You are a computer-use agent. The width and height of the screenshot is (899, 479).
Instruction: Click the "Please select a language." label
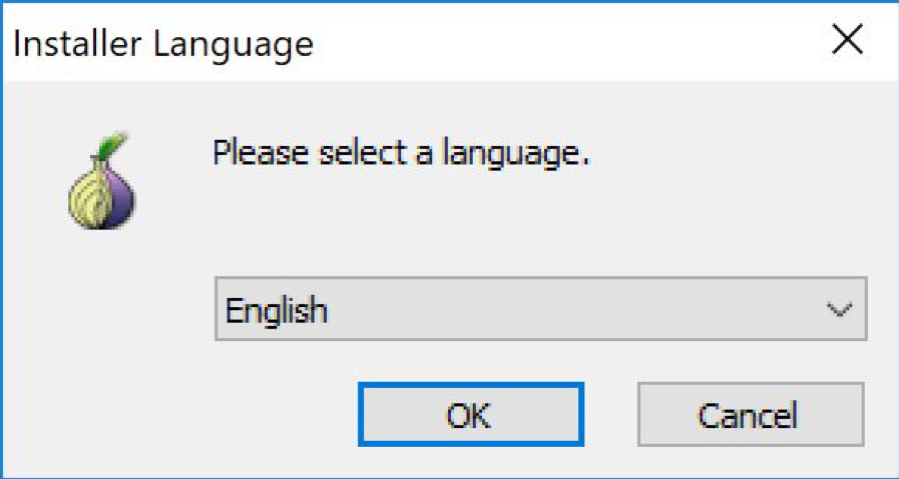pos(401,153)
